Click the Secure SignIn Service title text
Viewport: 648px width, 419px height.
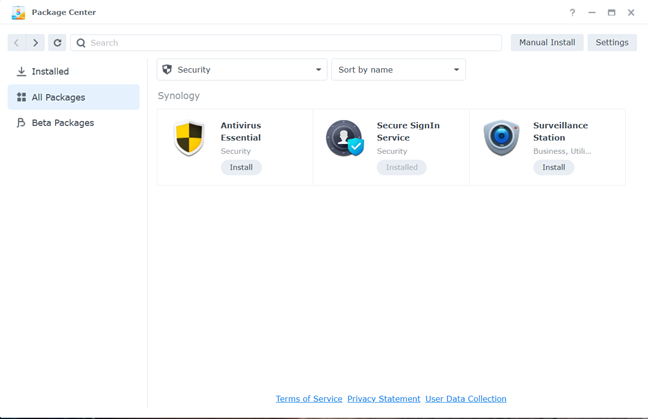tap(408, 131)
